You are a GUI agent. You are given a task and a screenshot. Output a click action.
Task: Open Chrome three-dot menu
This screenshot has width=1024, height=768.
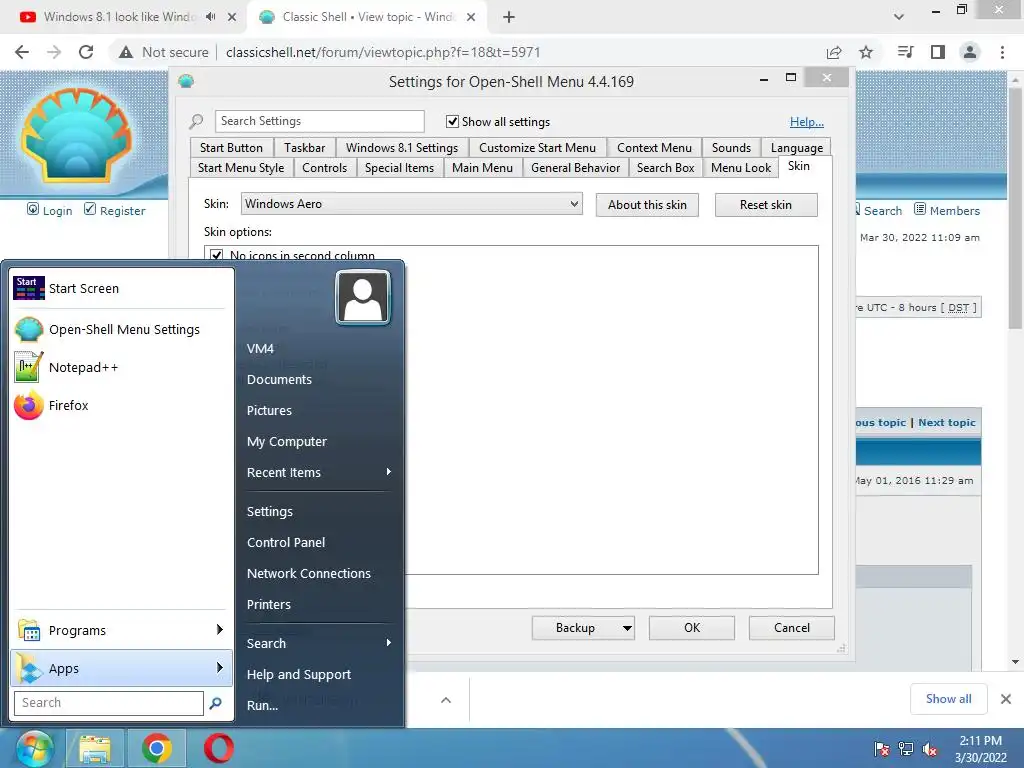[x=1002, y=52]
